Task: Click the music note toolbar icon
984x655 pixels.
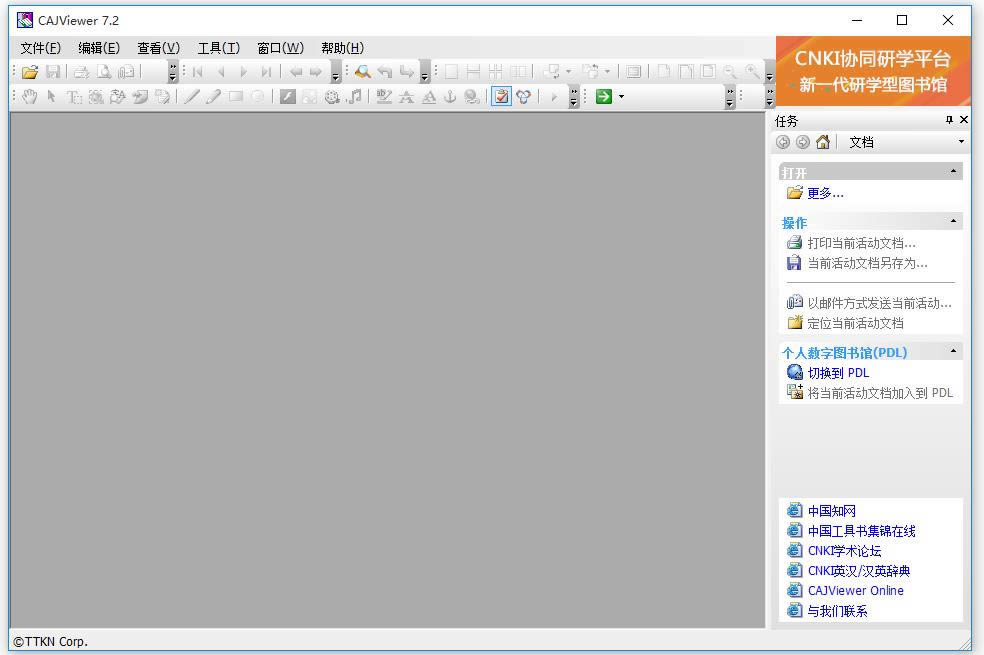Action: click(x=355, y=97)
